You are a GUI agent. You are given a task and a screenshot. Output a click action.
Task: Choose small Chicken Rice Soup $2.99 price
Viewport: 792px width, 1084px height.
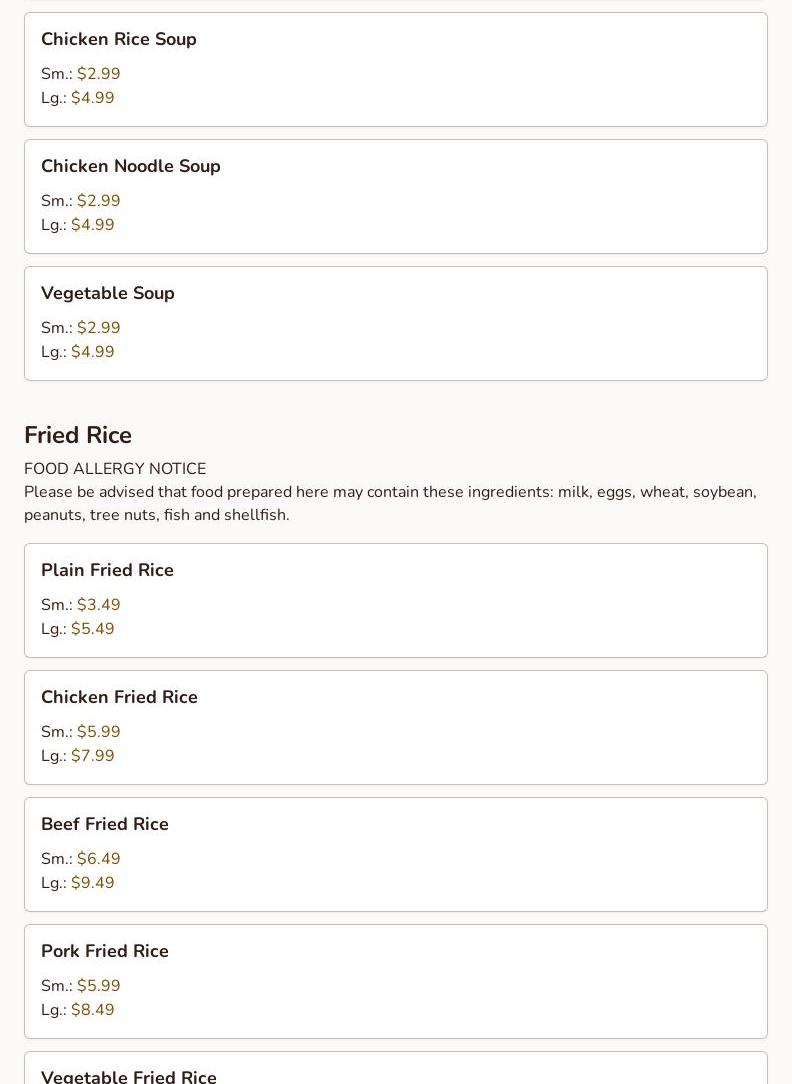[98, 74]
